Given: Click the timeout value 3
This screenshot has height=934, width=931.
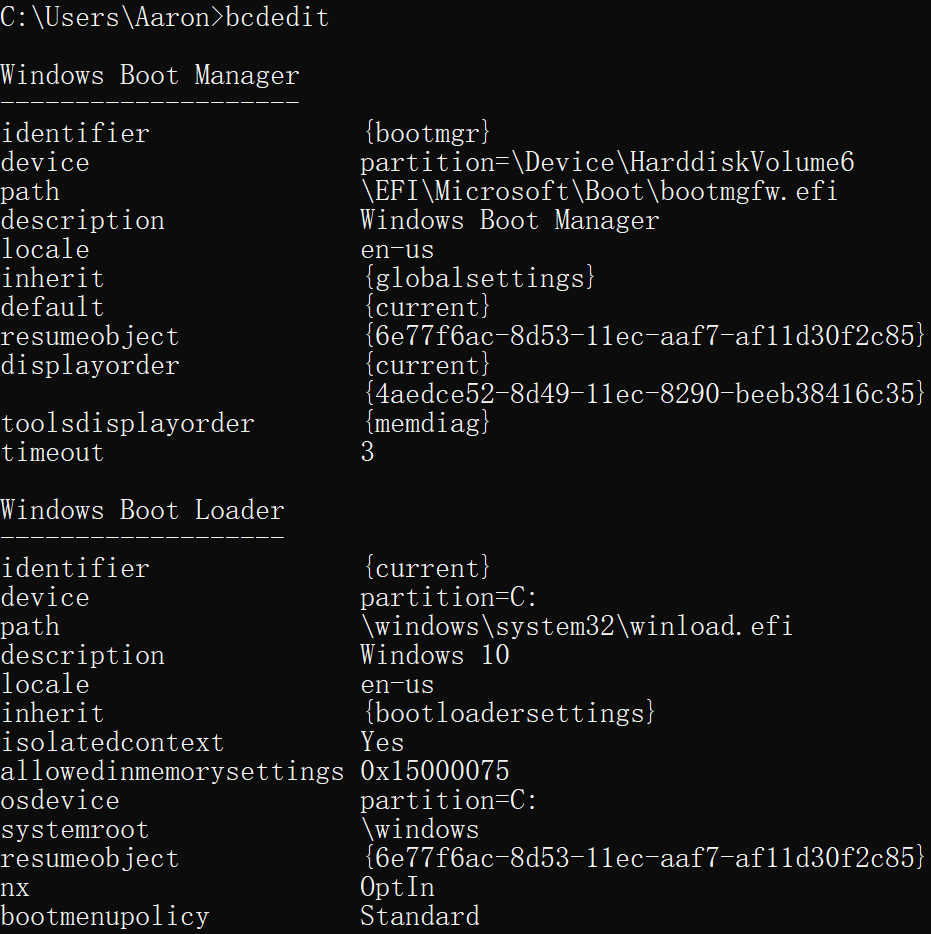Looking at the screenshot, I should (368, 452).
